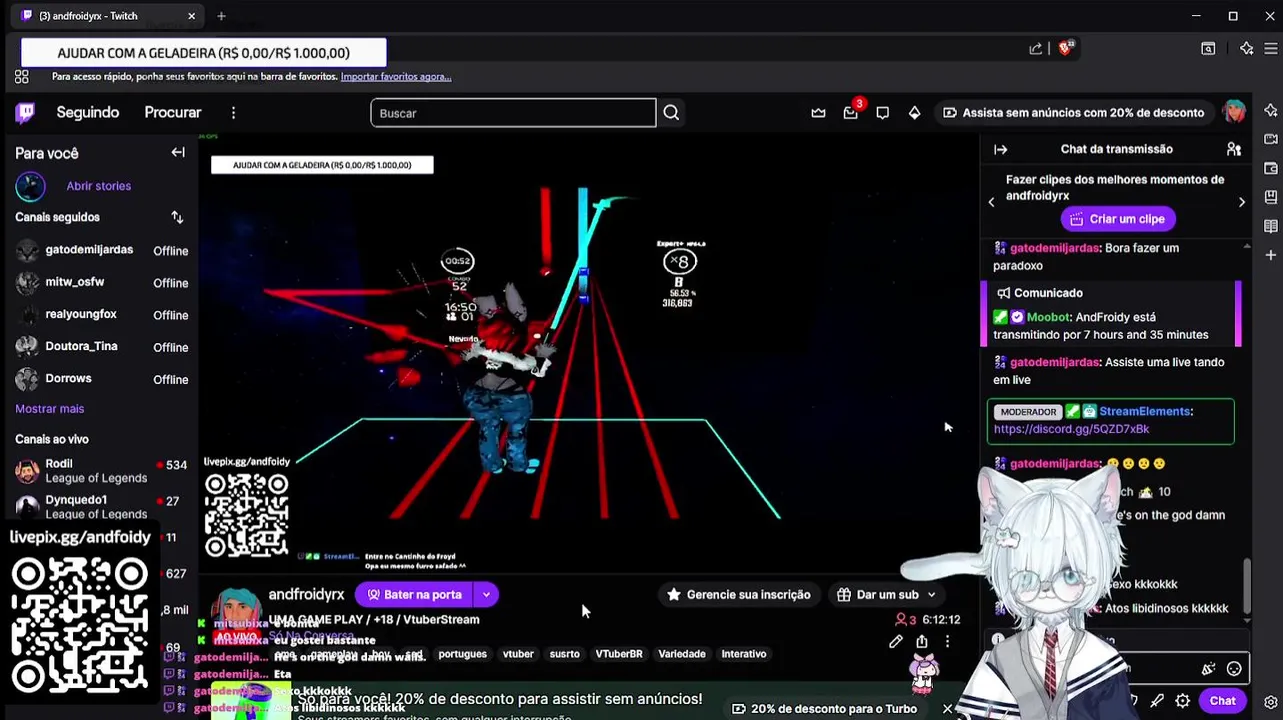Open stream more options vertical dots

[947, 642]
